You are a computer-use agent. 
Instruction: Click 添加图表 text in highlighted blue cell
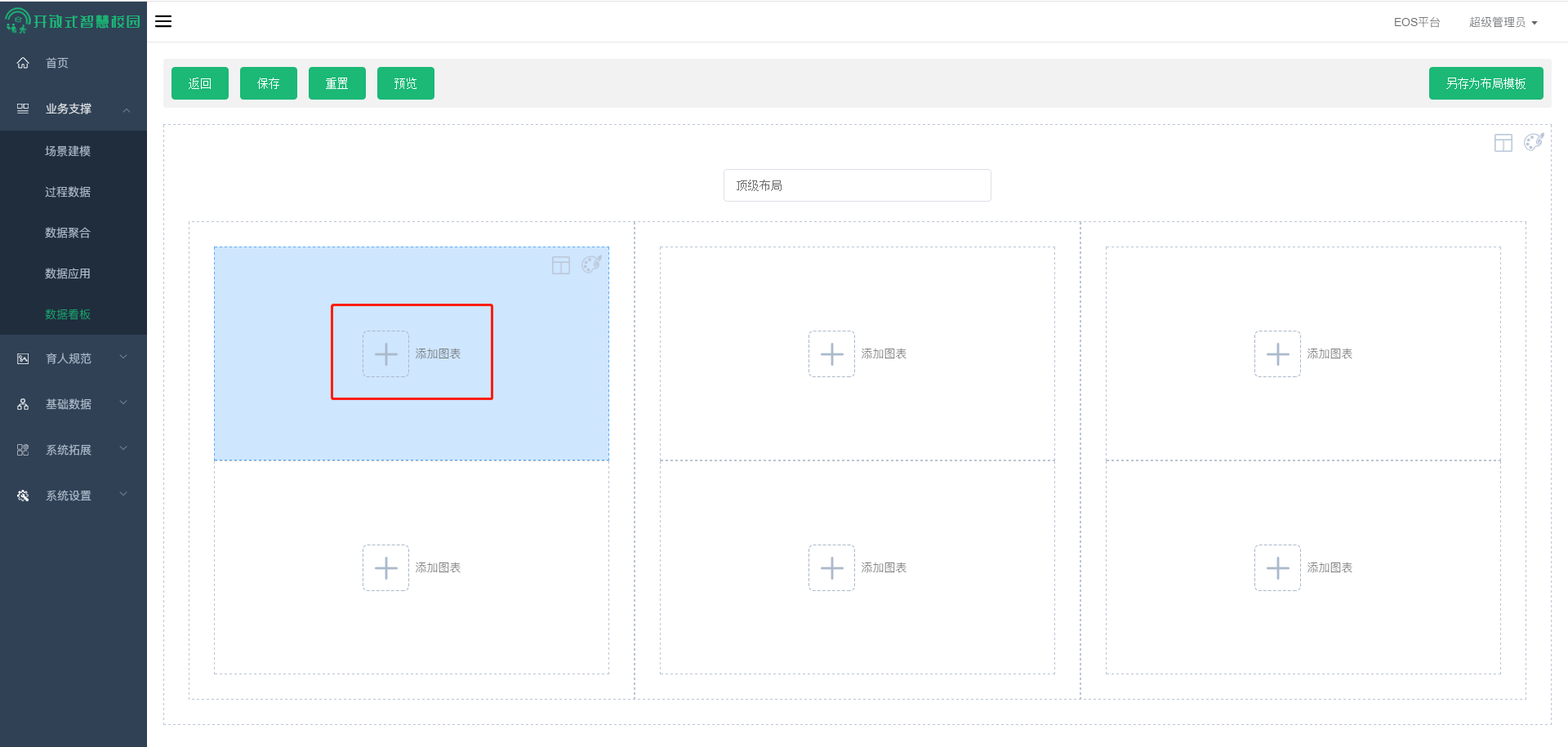[438, 353]
